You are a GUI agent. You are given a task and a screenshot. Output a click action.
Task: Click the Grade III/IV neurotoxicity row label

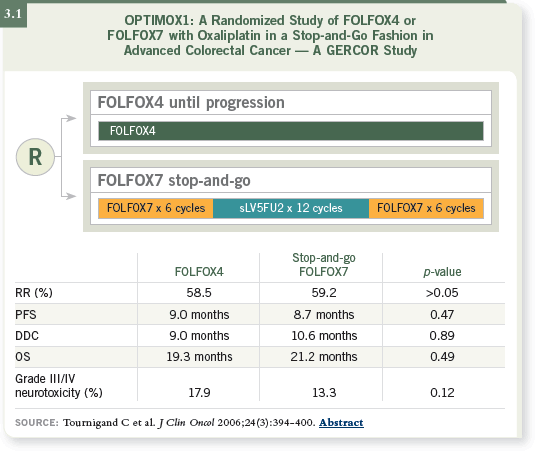coord(59,385)
